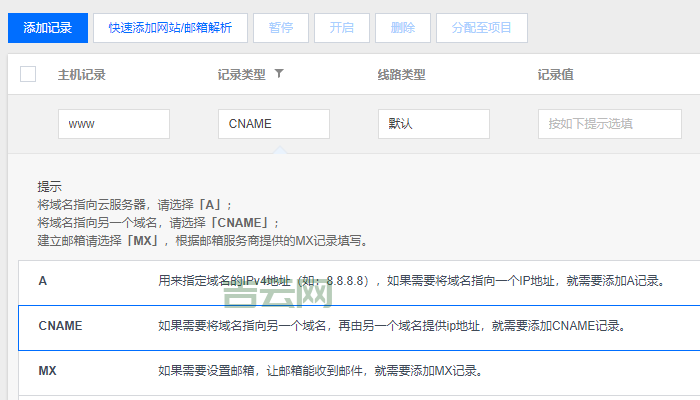Click the hint line about choosing「A」
700x400 pixels.
[135, 205]
